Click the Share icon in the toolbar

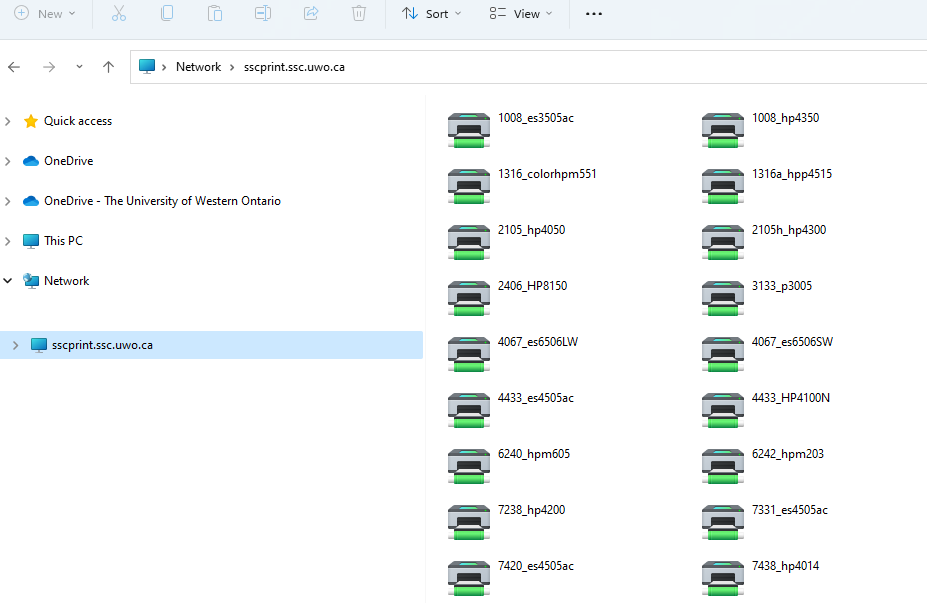click(x=311, y=14)
